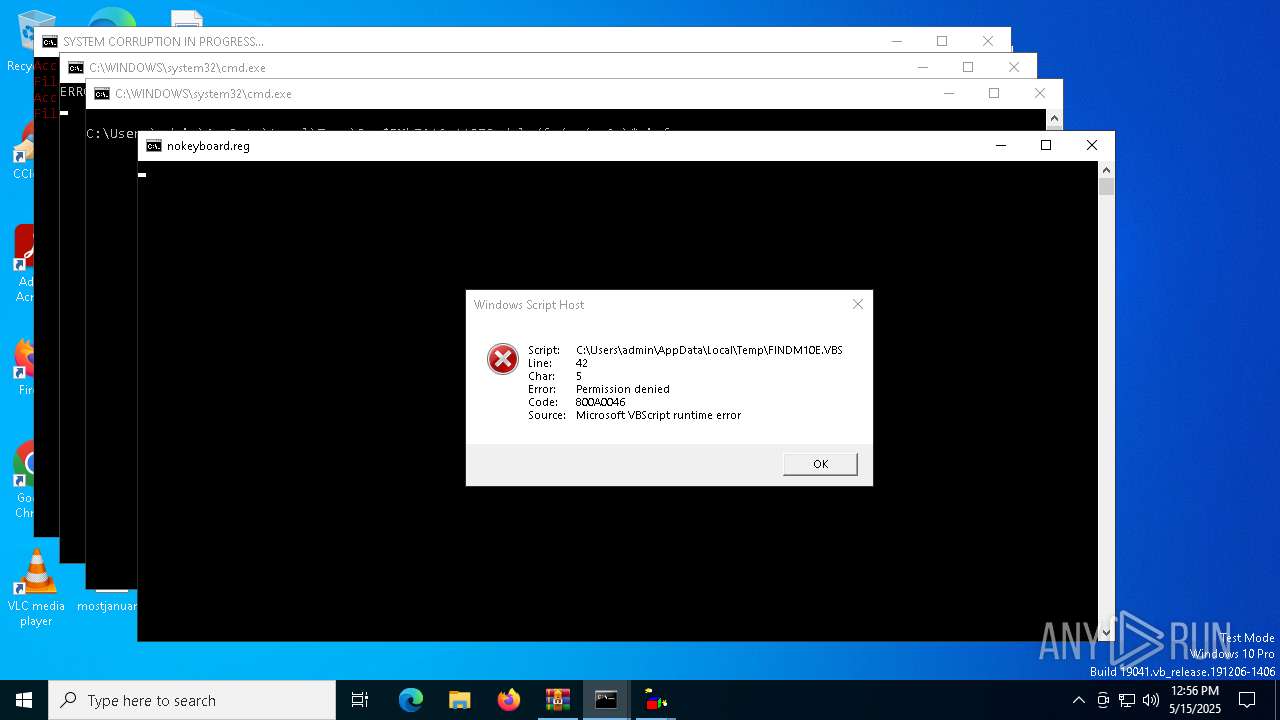Maximize the second cmd.exe window

(968, 67)
